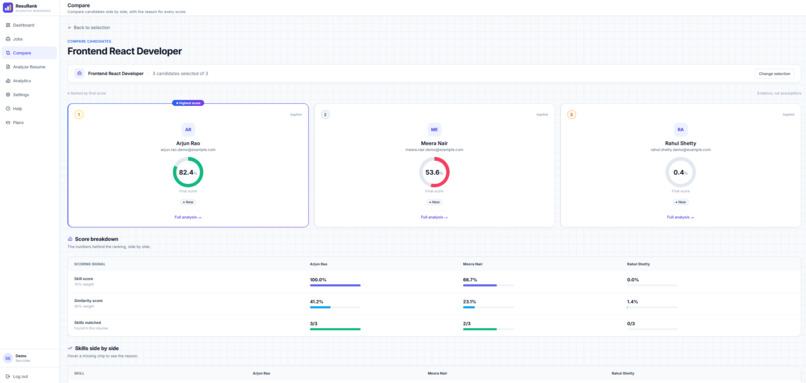Click the AR avatar on Arjun Rao's card
The height and width of the screenshot is (383, 806).
click(188, 130)
